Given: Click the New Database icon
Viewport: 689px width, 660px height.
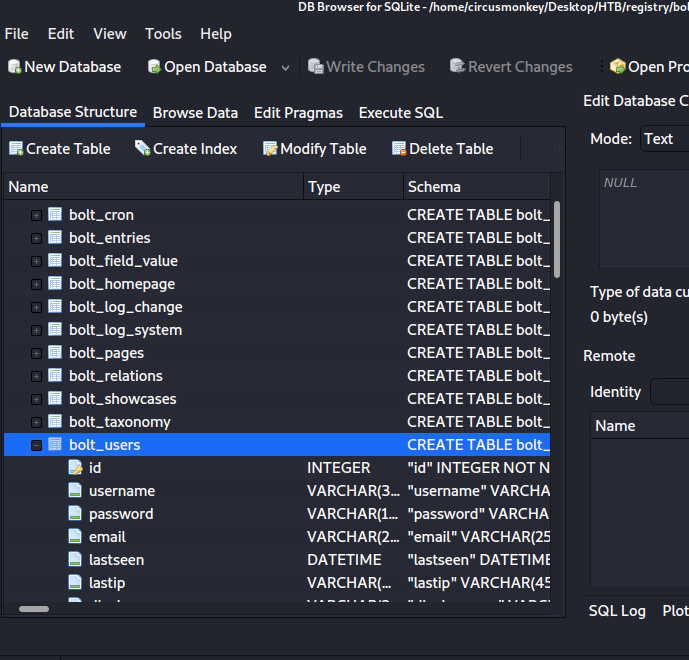Looking at the screenshot, I should [x=15, y=67].
